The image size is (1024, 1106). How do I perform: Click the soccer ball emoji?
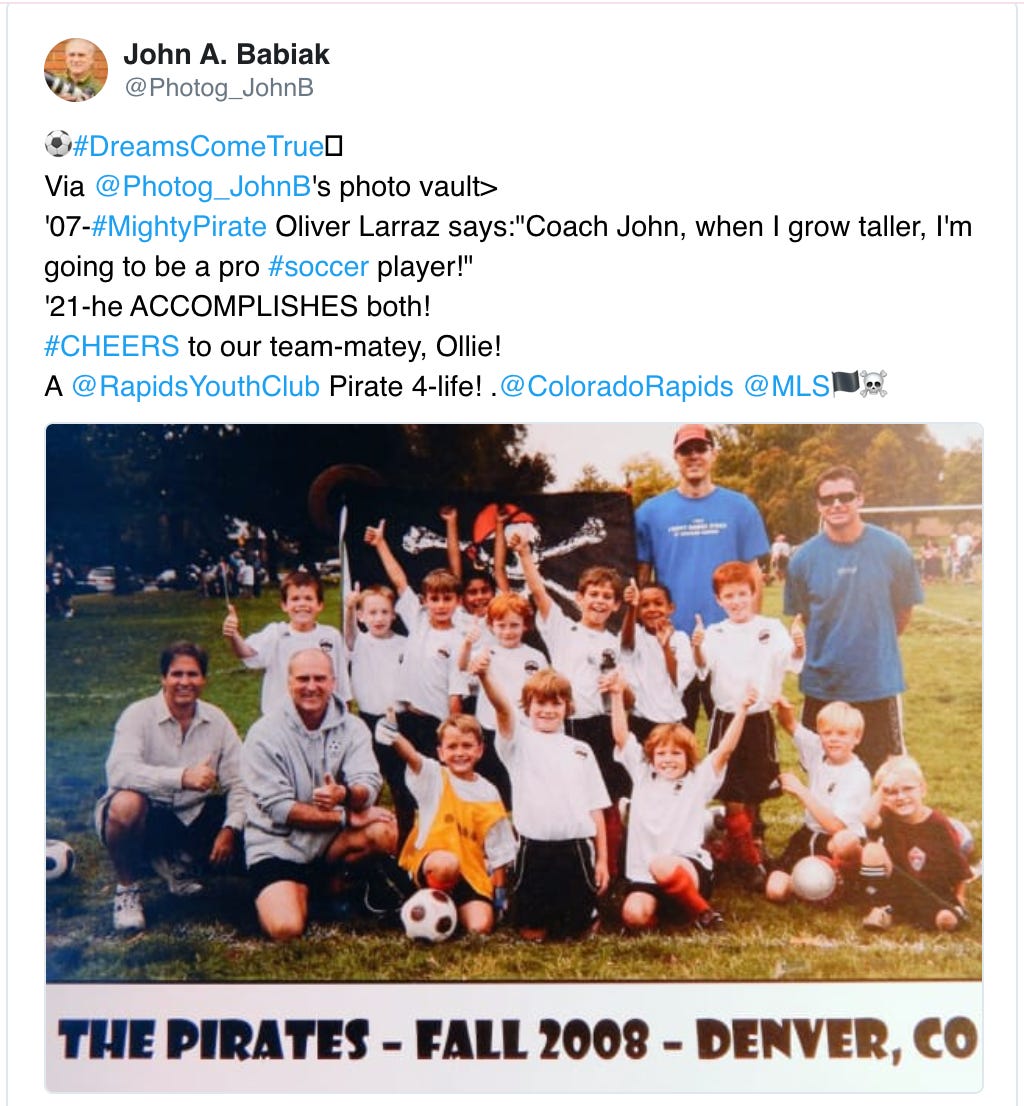pyautogui.click(x=57, y=144)
